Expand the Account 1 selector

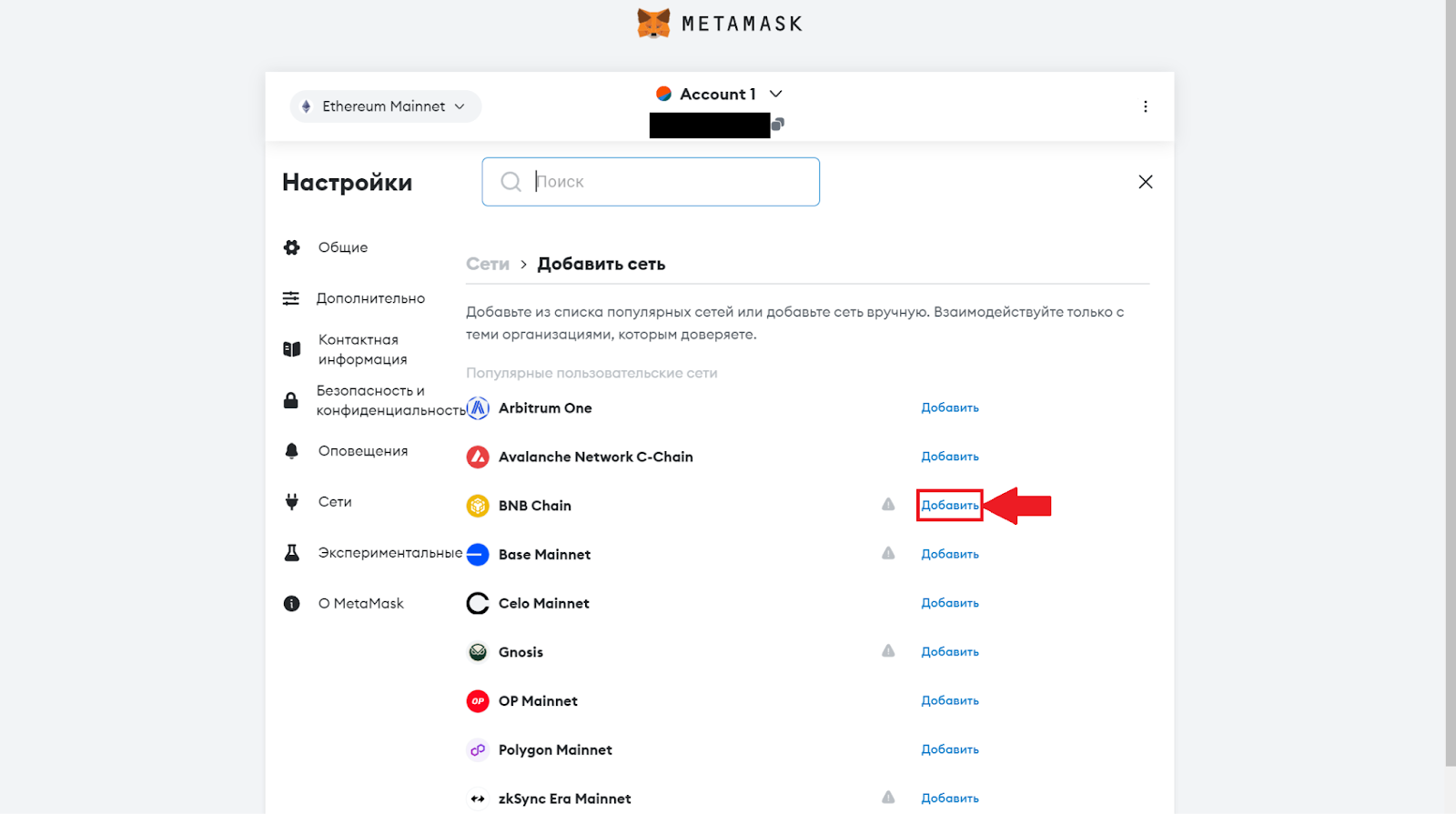[719, 95]
